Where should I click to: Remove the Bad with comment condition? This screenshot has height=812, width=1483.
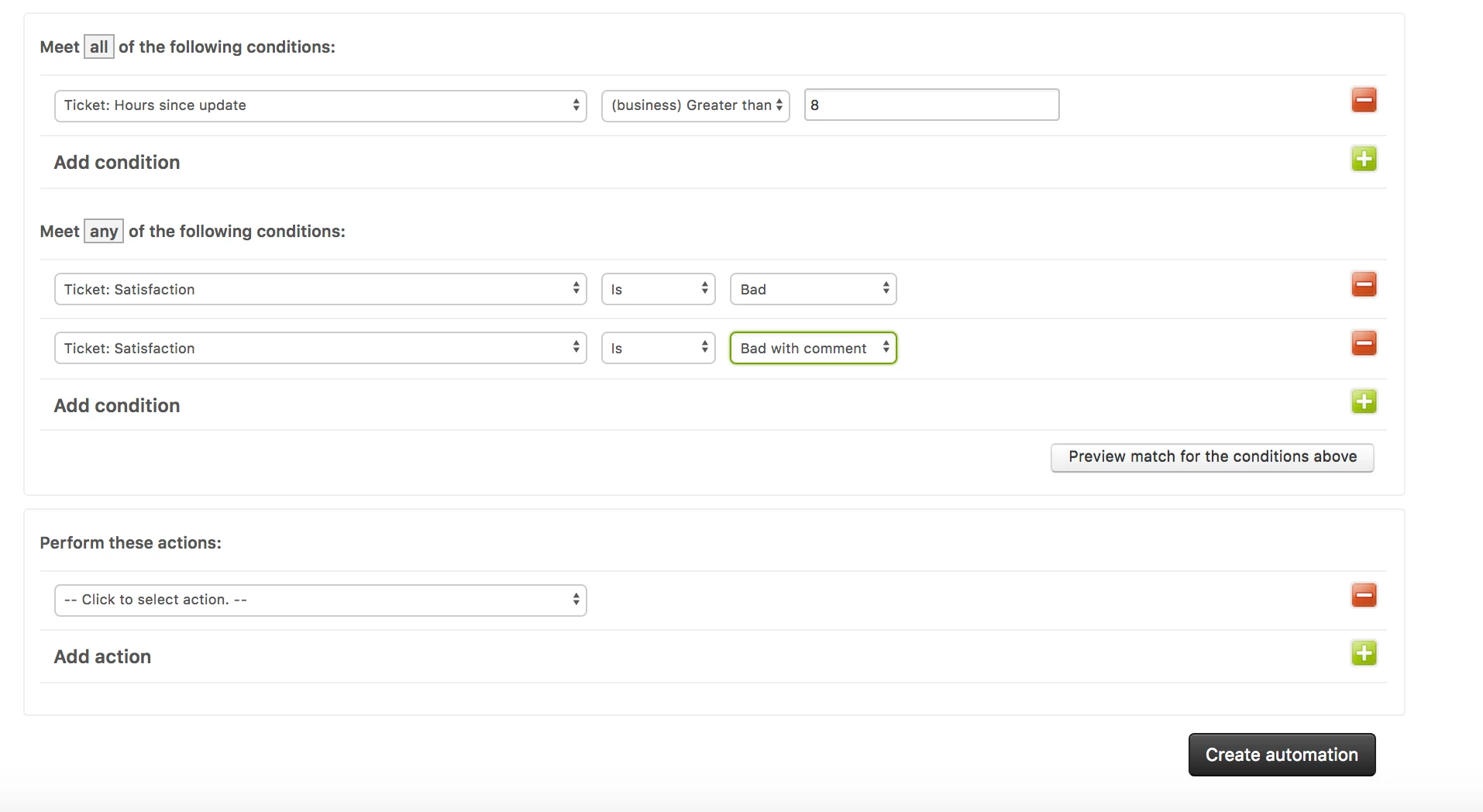(x=1364, y=343)
